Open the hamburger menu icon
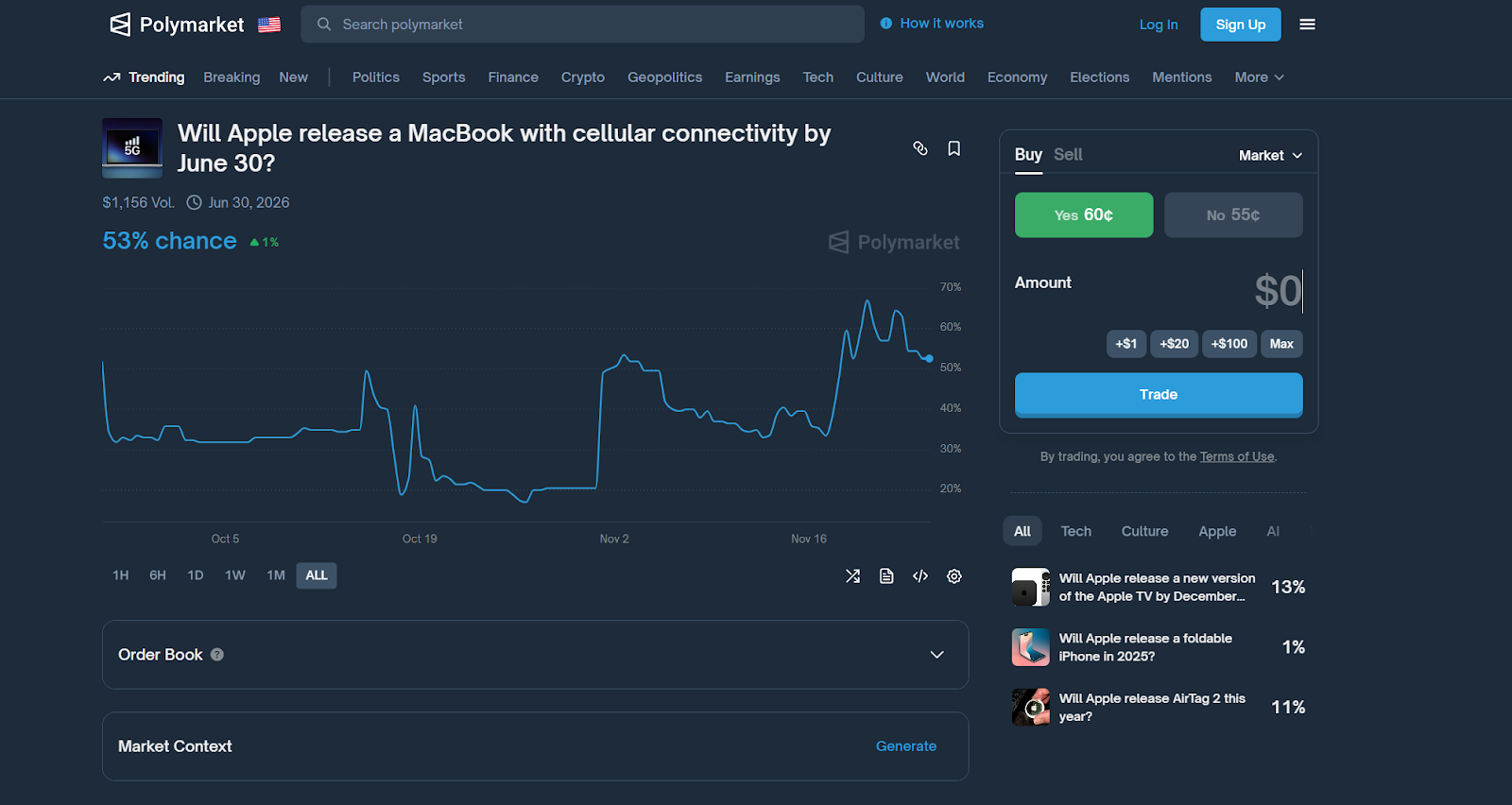 [1307, 25]
